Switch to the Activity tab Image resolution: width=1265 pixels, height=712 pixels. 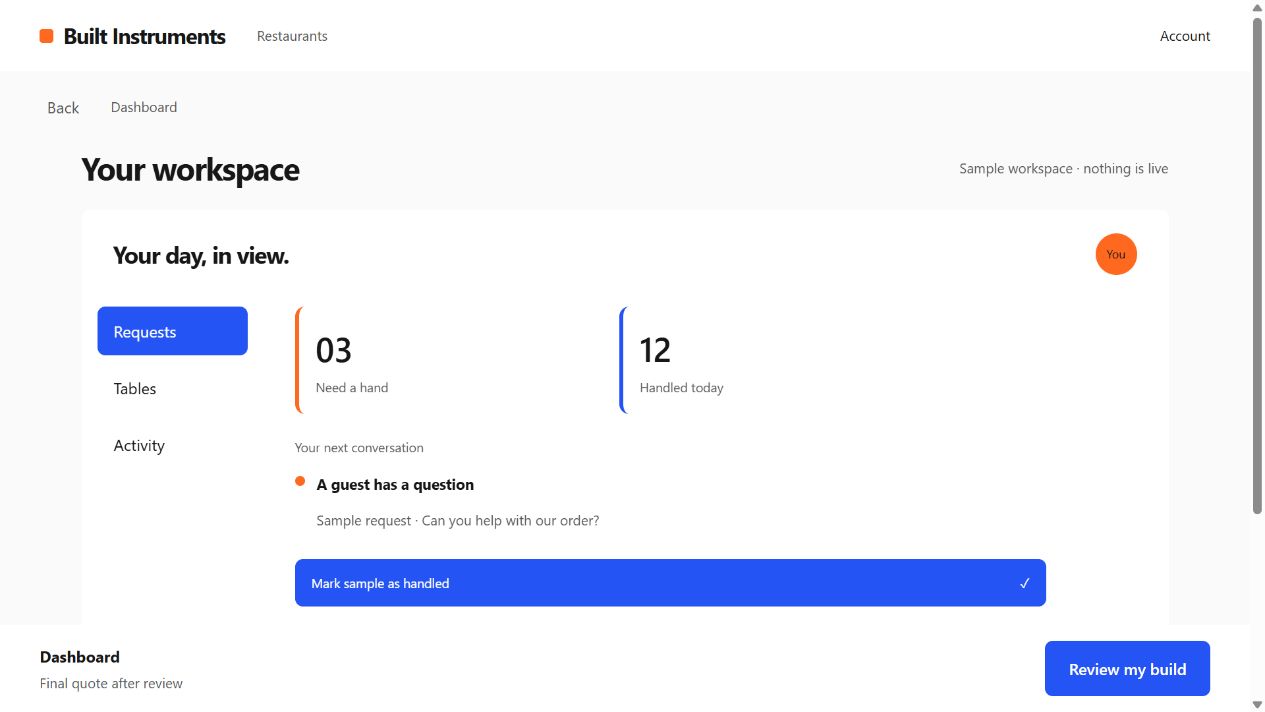[172, 445]
